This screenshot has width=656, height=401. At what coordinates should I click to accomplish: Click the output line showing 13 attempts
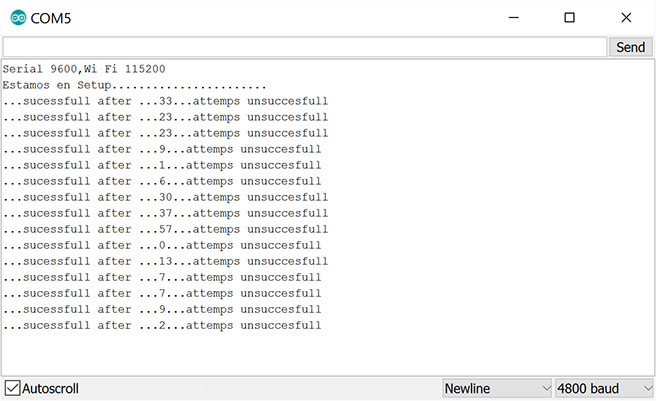[166, 262]
